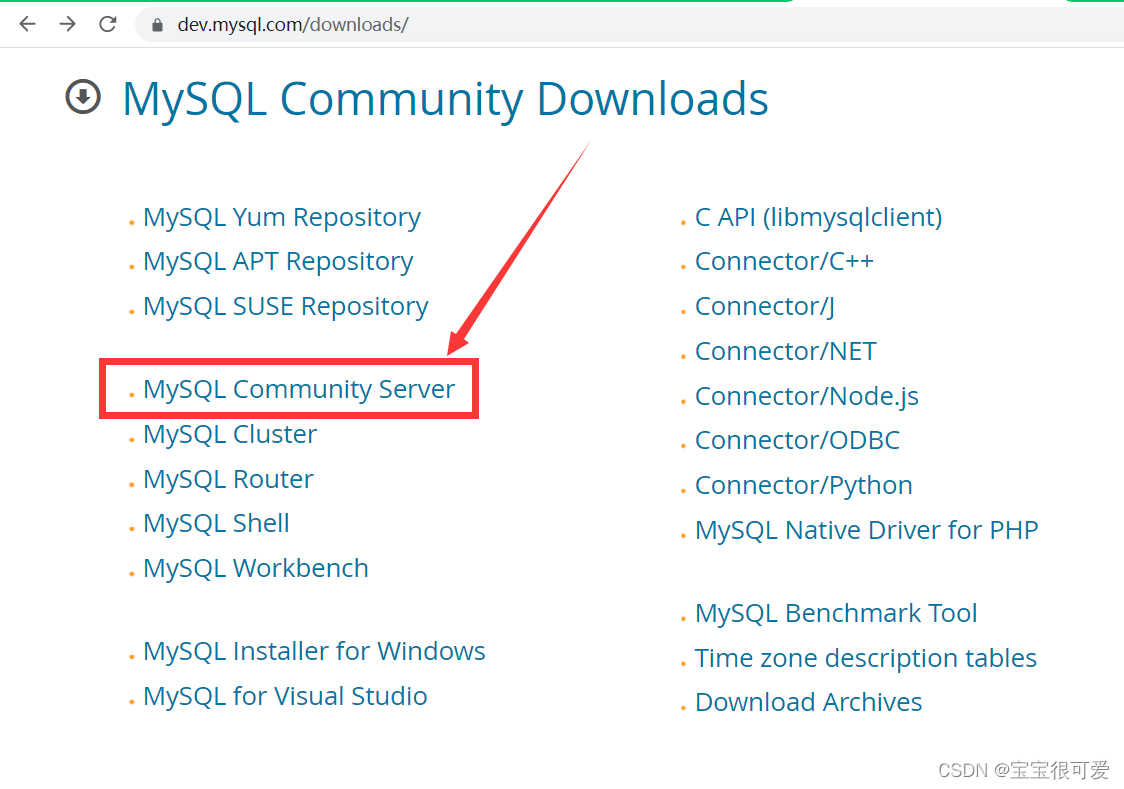Open Connector/C++ download link
The height and width of the screenshot is (789, 1124).
click(x=784, y=262)
